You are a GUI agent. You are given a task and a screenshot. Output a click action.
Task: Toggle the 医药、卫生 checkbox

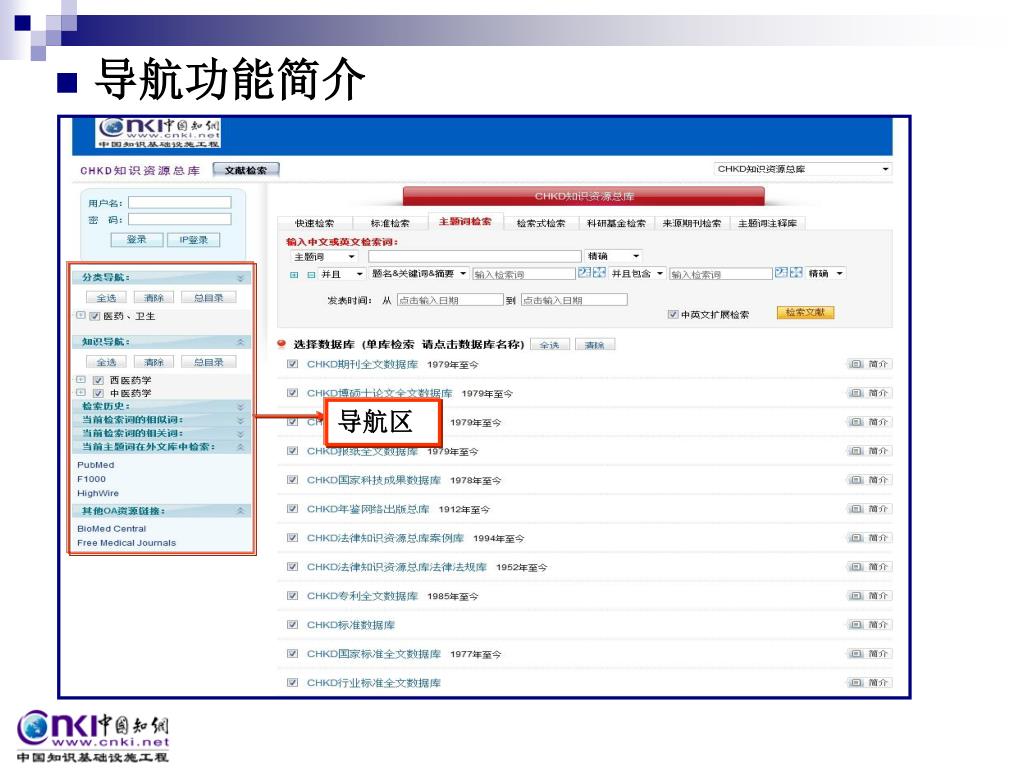click(x=95, y=317)
